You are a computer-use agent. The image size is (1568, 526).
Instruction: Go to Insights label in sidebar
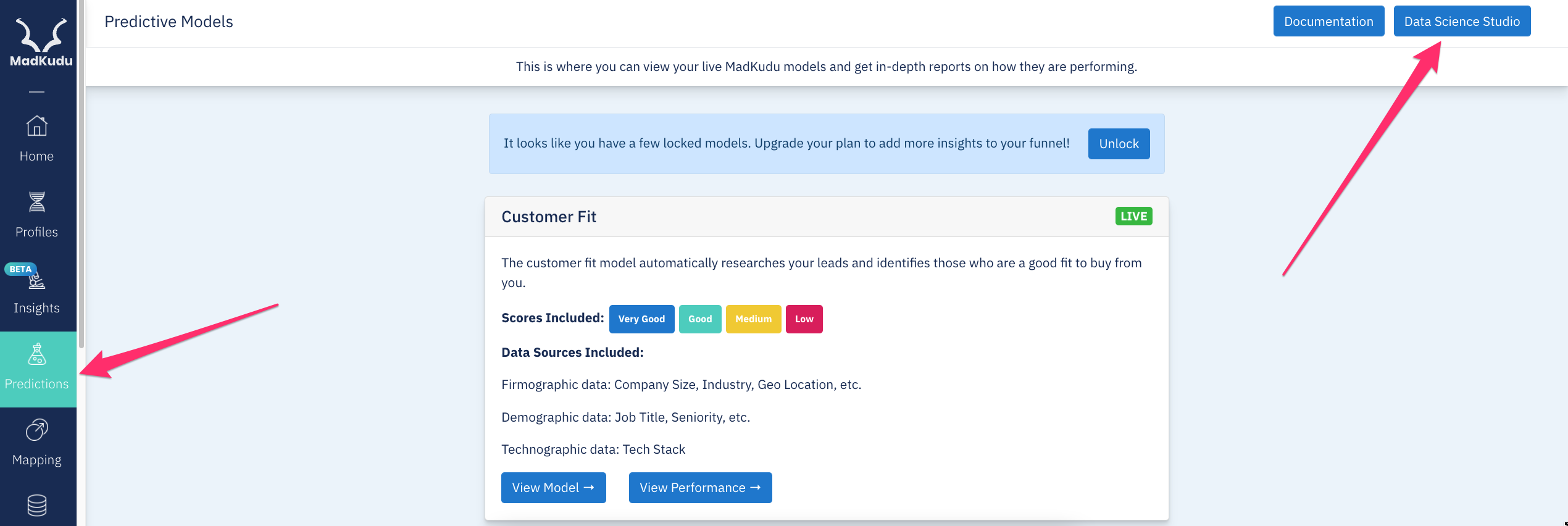(36, 308)
